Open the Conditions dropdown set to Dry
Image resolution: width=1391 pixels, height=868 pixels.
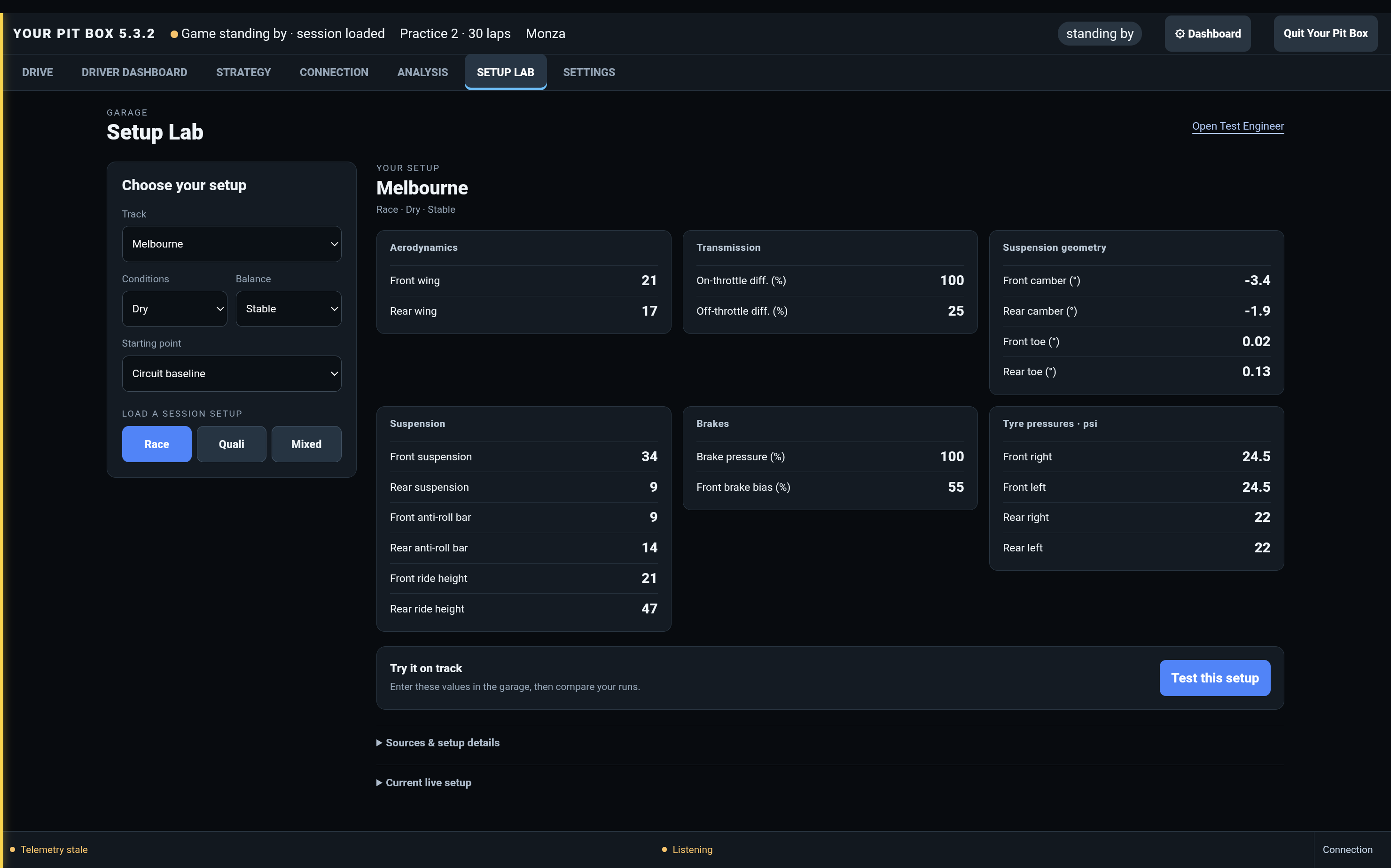pos(175,309)
